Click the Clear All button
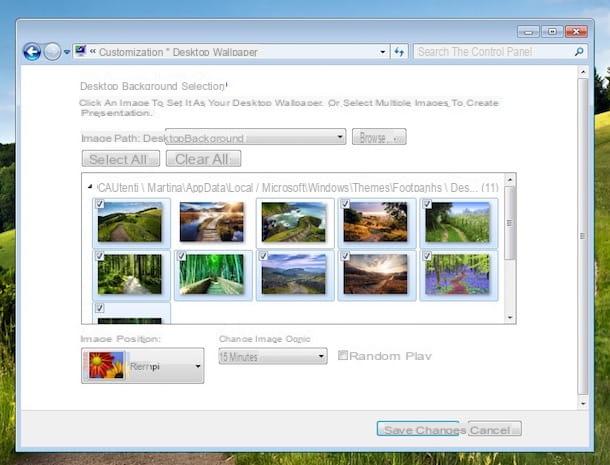The image size is (610, 465). [203, 159]
